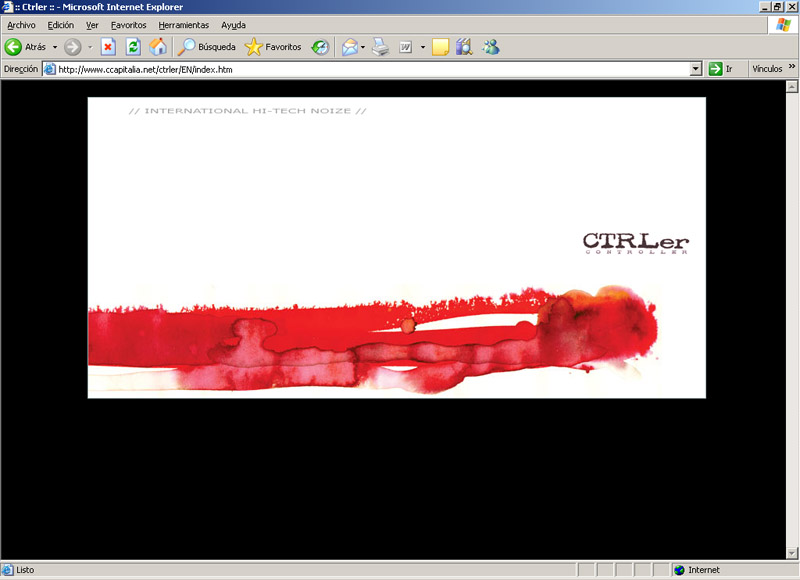Restore down the Internet Explorer window
The image size is (800, 580).
click(777, 7)
